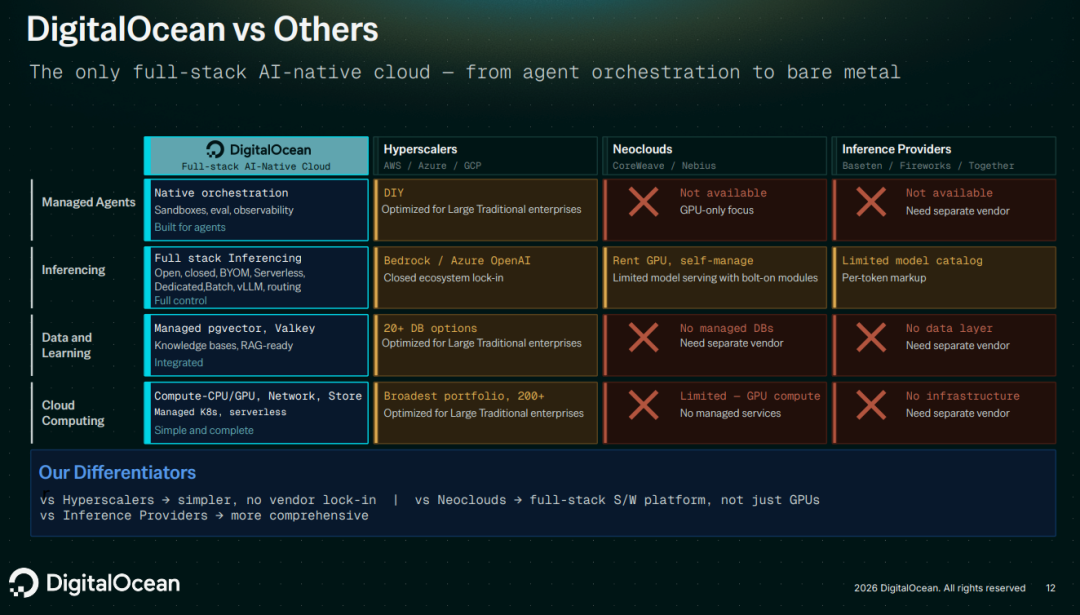The width and height of the screenshot is (1080, 615).
Task: Click red X beside No infrastructure
Action: point(871,405)
